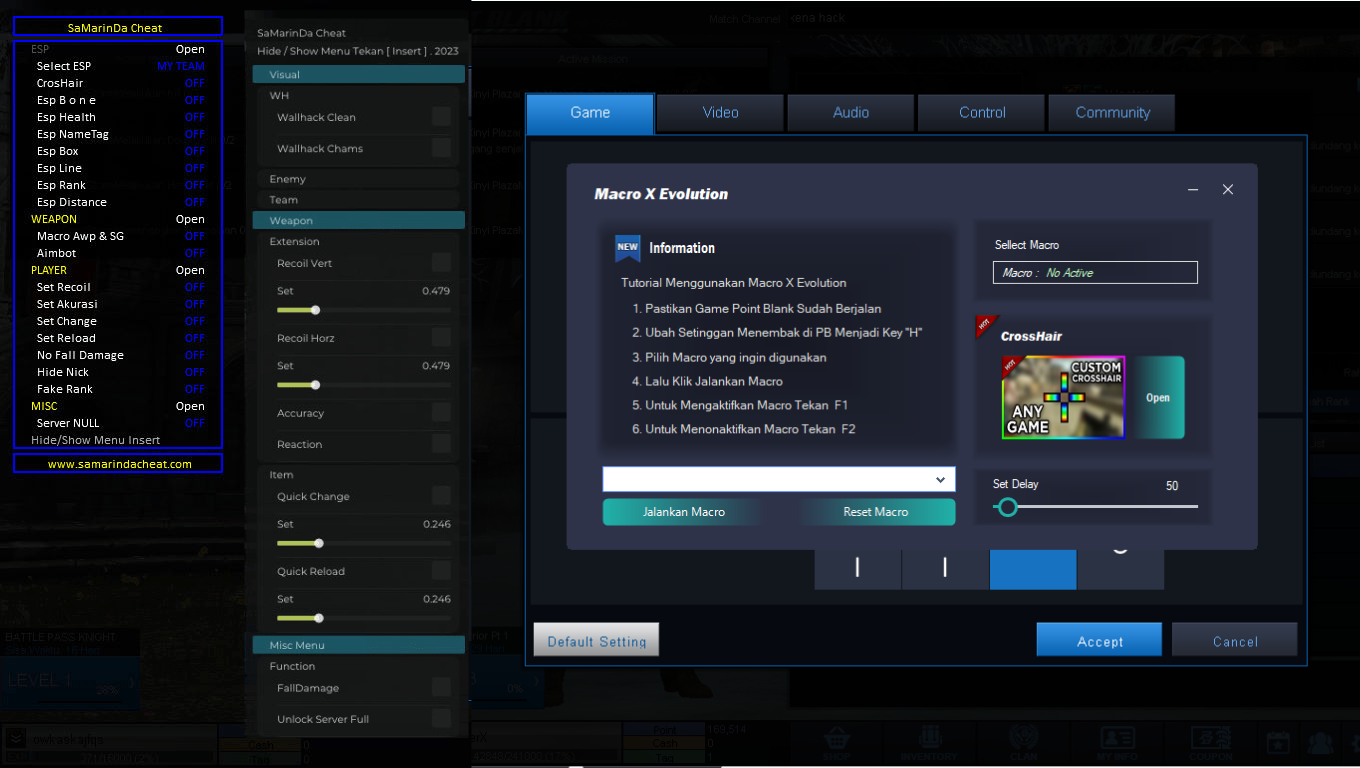The image size is (1360, 768).
Task: Visit the www.samarindacheat.com link
Action: coord(118,464)
